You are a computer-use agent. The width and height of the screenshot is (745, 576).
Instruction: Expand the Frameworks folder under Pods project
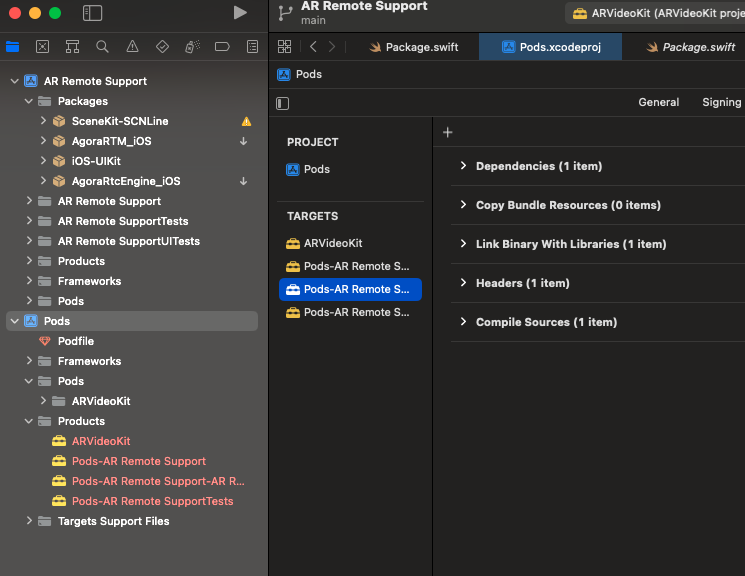tap(29, 361)
